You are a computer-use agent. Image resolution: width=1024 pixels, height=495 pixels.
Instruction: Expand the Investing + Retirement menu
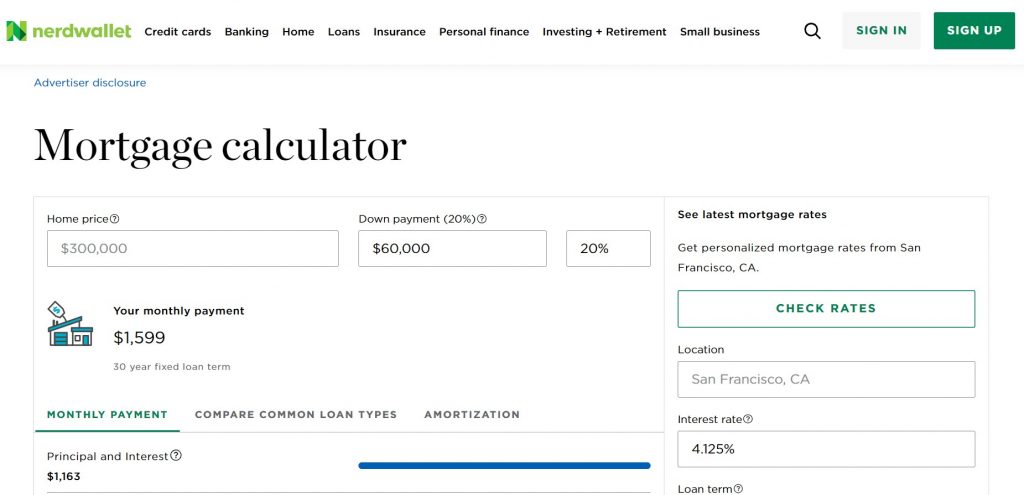pos(604,32)
